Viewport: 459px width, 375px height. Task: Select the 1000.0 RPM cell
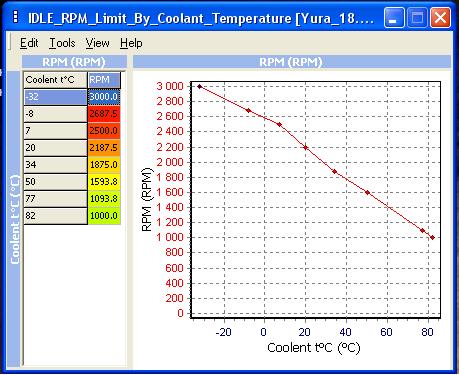104,216
